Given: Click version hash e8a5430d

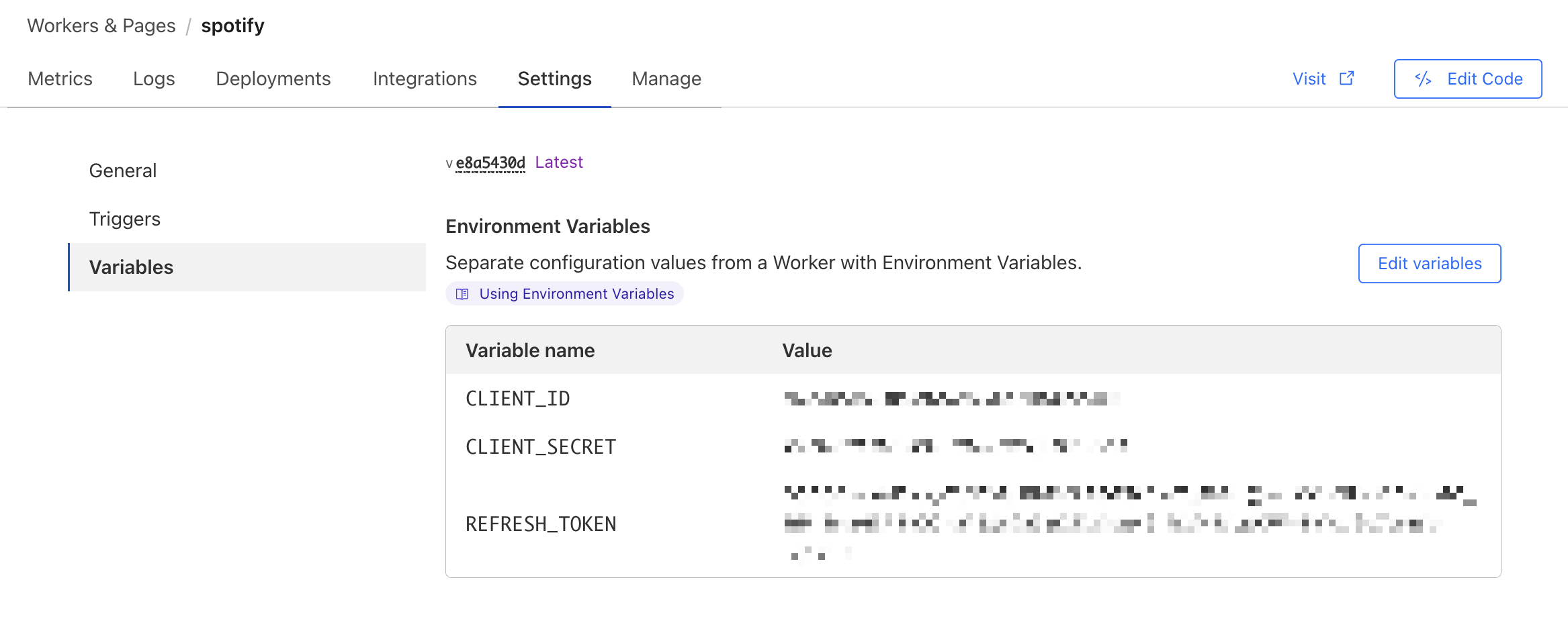Looking at the screenshot, I should [x=490, y=162].
